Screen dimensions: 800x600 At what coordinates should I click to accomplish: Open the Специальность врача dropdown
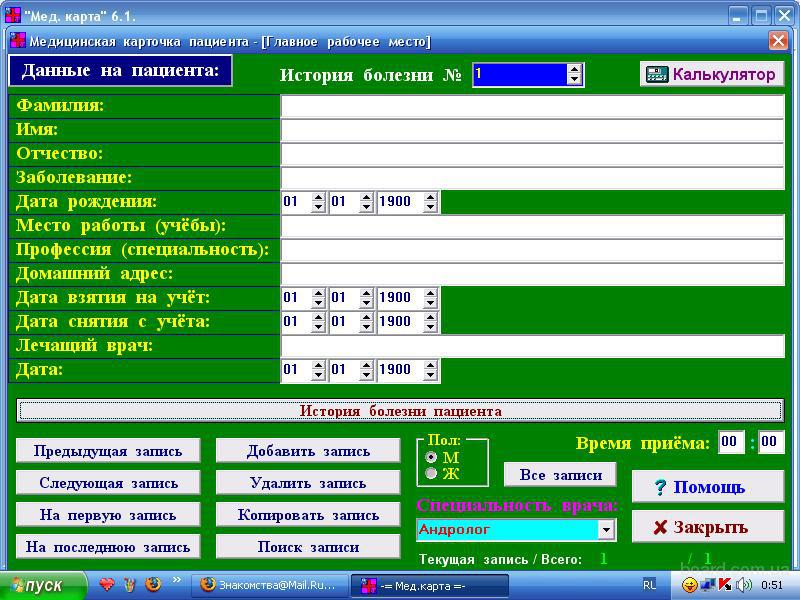(606, 530)
